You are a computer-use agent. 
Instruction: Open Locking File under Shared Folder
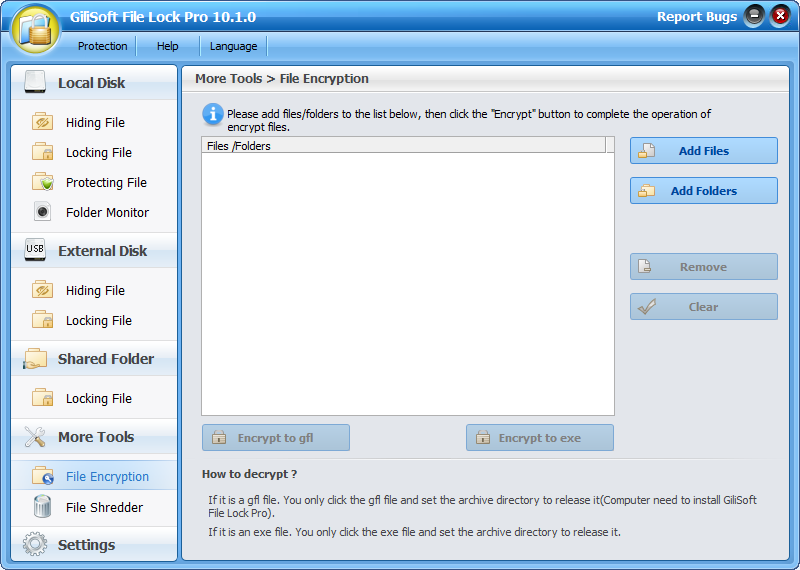coord(98,399)
